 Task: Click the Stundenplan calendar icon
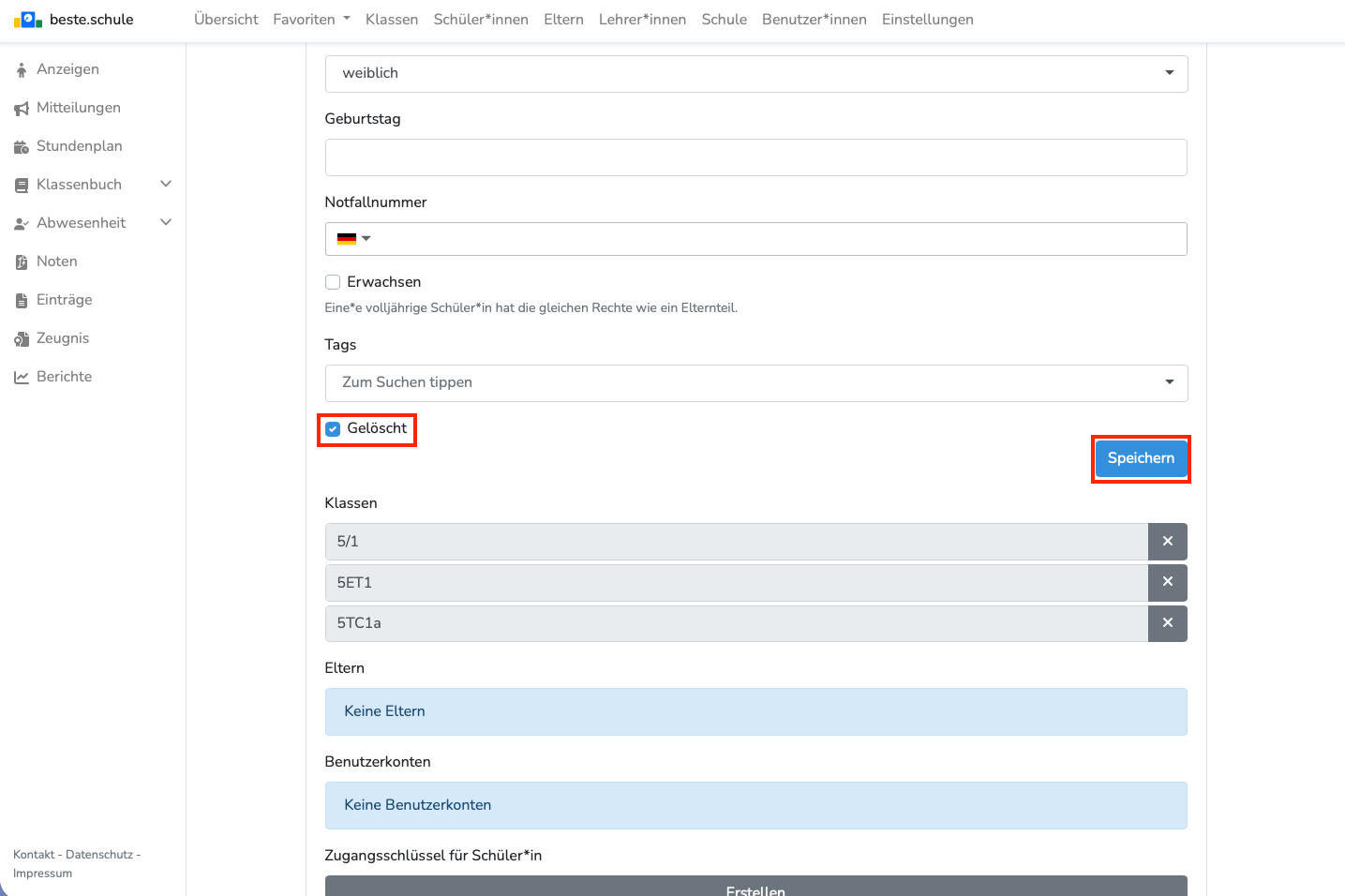point(22,147)
